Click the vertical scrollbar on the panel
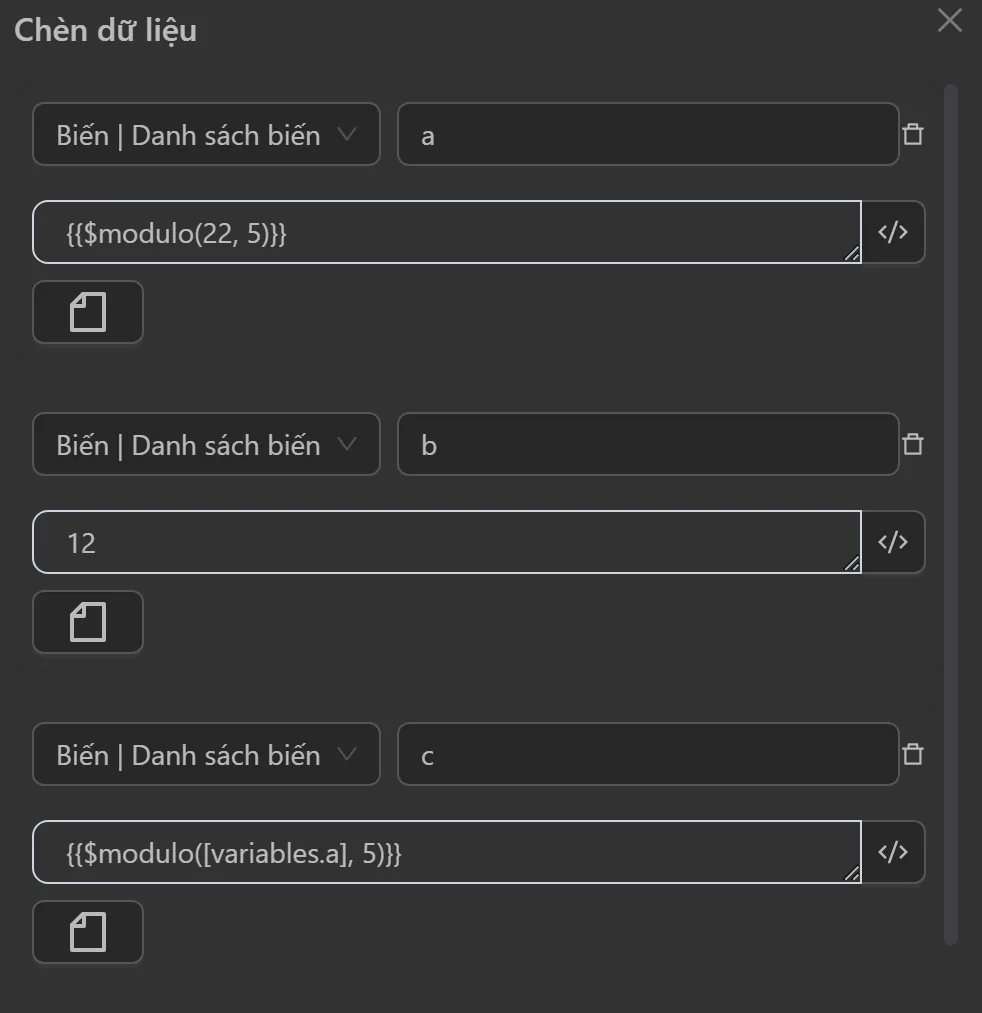 (x=951, y=500)
